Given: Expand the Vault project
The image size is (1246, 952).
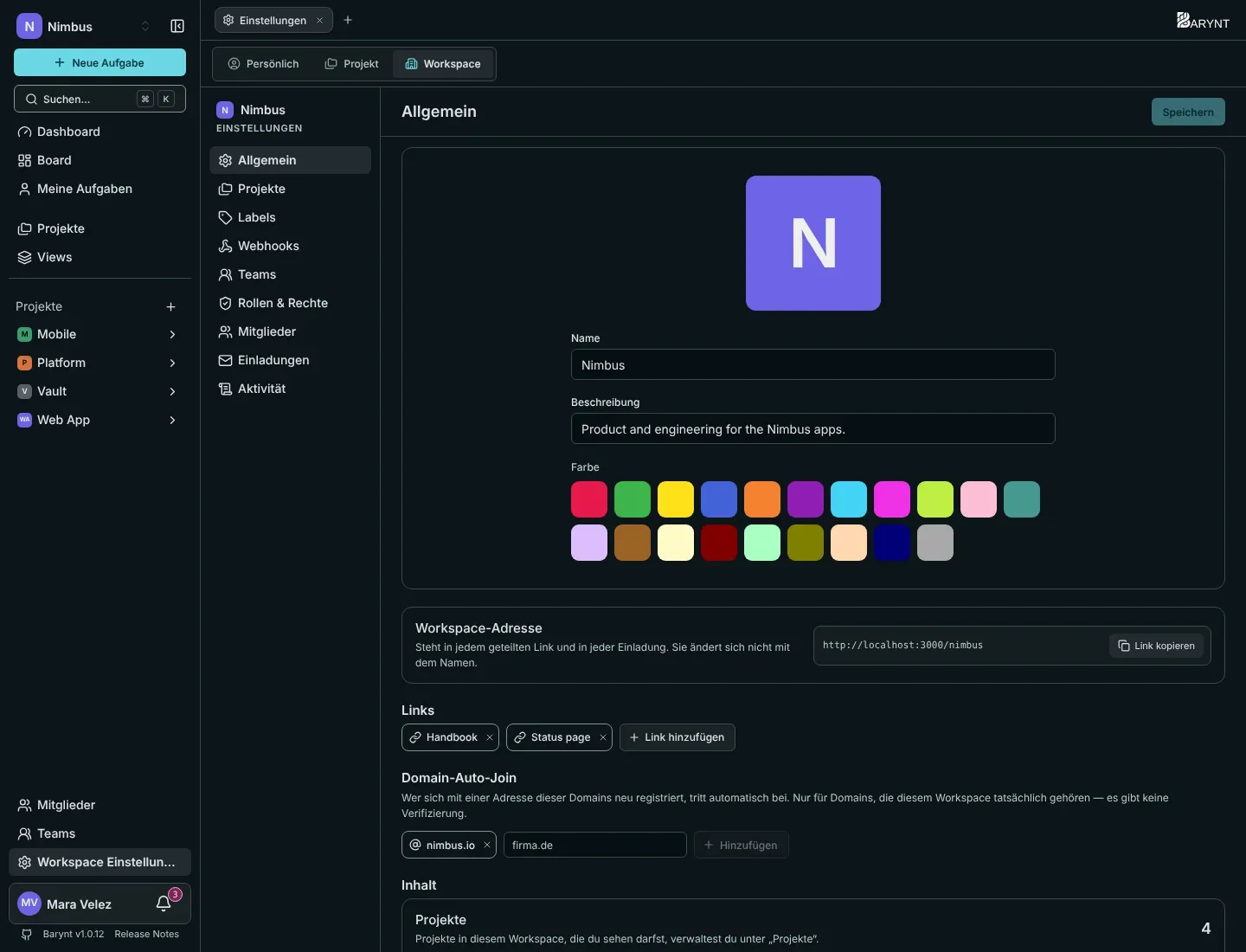Looking at the screenshot, I should coord(172,391).
